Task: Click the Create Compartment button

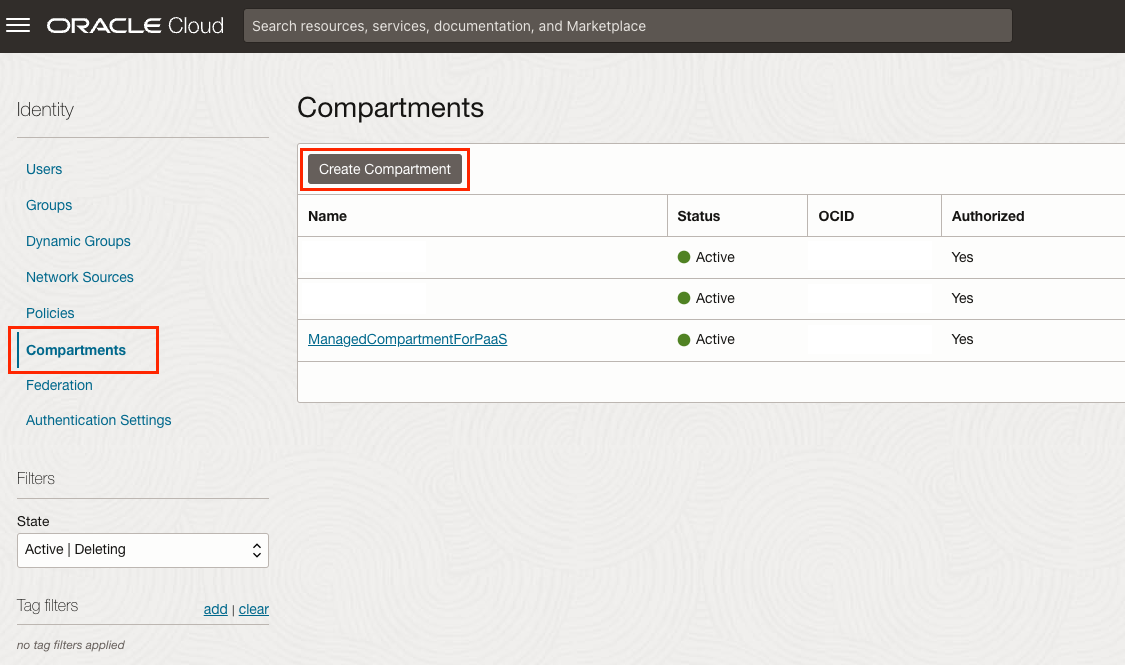Action: pos(385,169)
